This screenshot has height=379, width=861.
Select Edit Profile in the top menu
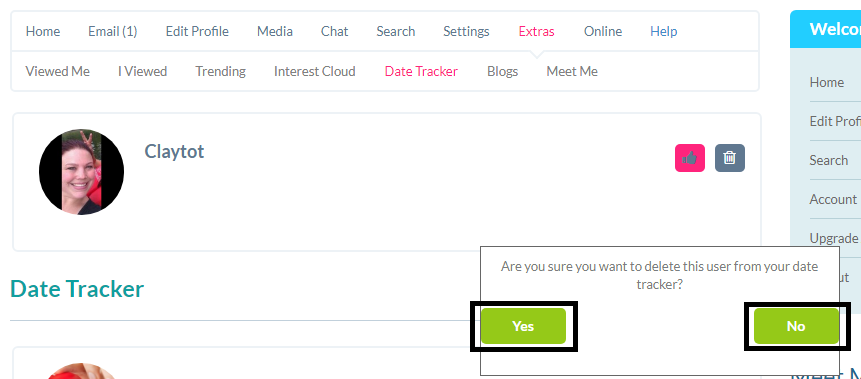pyautogui.click(x=197, y=31)
